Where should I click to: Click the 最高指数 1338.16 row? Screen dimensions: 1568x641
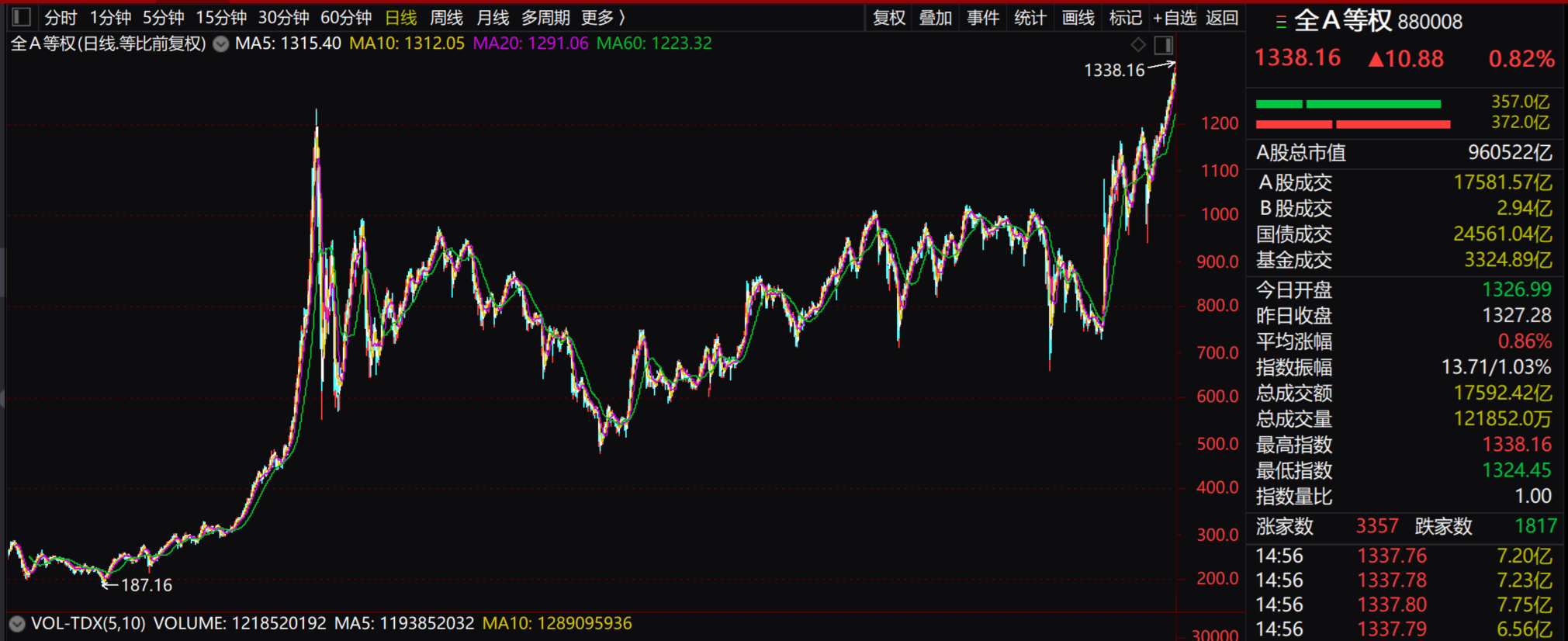tap(1404, 444)
